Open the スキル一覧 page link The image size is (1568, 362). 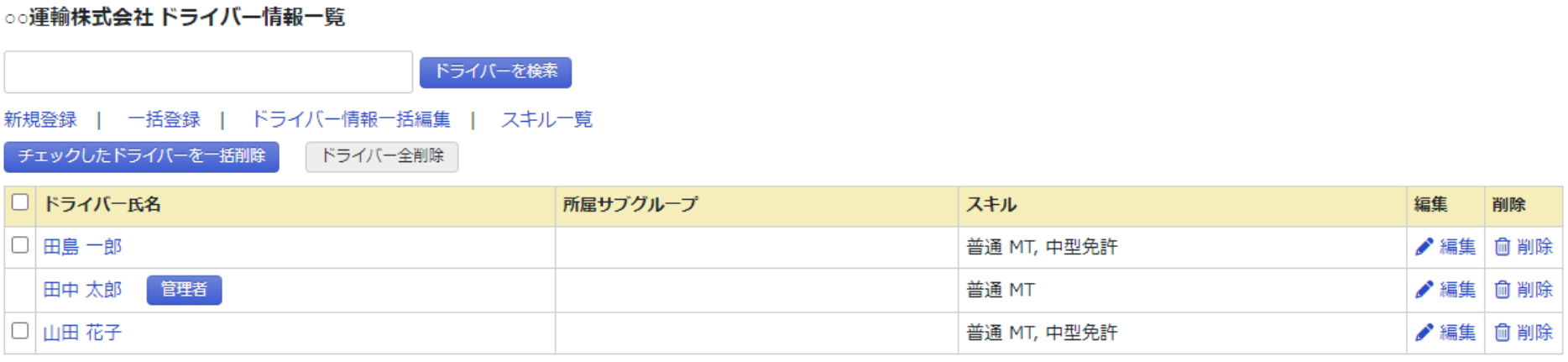(x=546, y=119)
